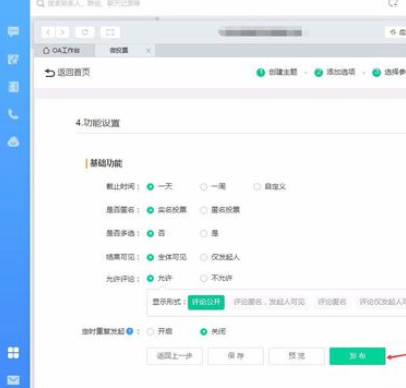Click the green 发布 button
This screenshot has width=406, height=388.
[x=357, y=356]
